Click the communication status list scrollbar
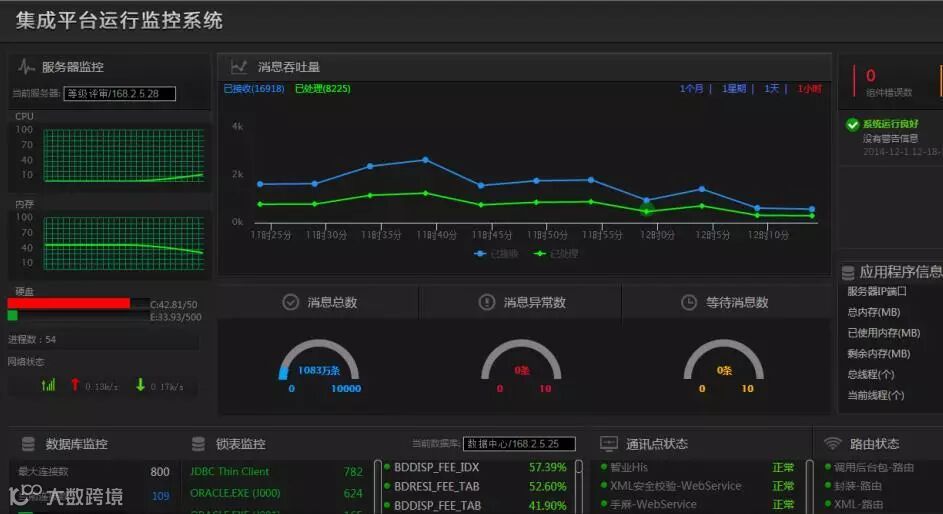This screenshot has height=514, width=943. 809,487
